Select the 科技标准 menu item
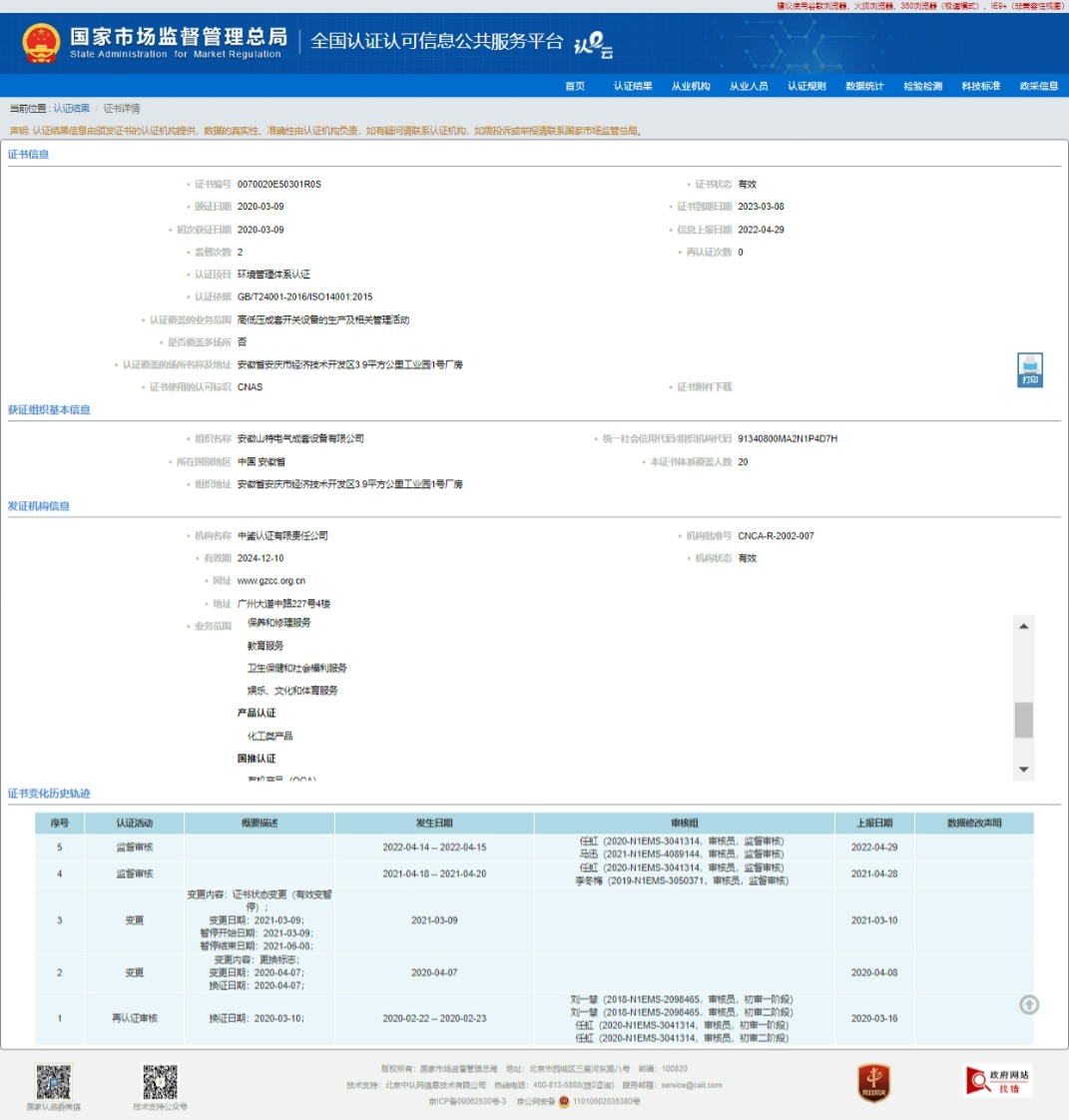The width and height of the screenshot is (1069, 1120). pos(980,86)
